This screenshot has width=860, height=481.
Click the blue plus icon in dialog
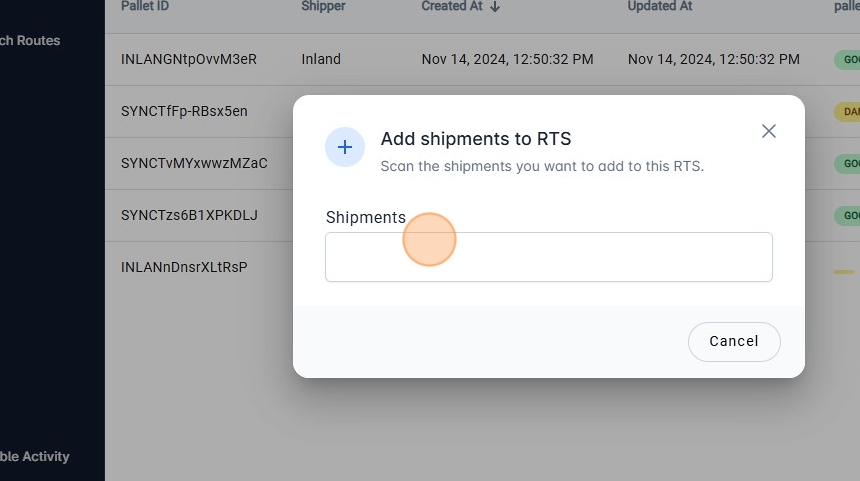(x=345, y=147)
